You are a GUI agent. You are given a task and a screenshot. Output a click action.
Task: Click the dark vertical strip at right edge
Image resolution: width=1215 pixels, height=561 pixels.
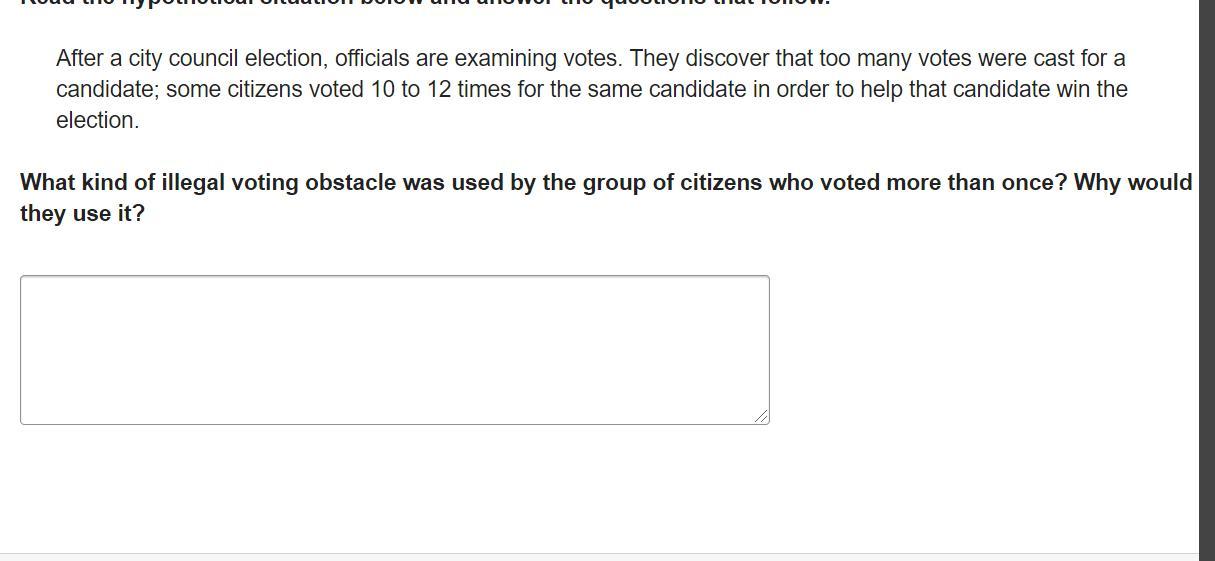coord(1207,280)
